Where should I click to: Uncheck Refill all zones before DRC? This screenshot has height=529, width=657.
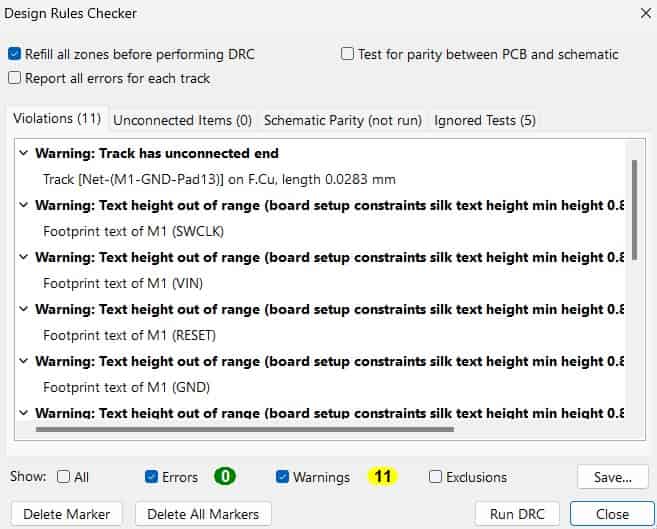(x=14, y=54)
